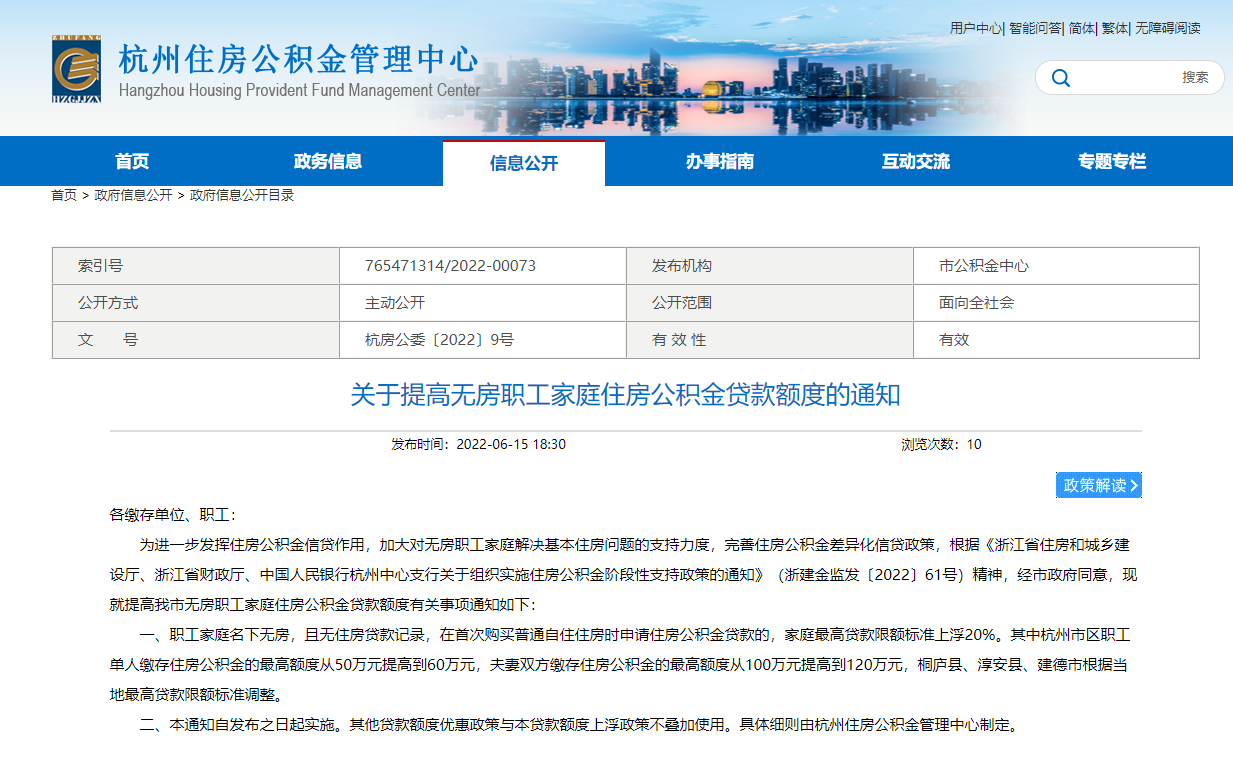
Task: Click the 公开方式 label cell
Action: coord(196,303)
